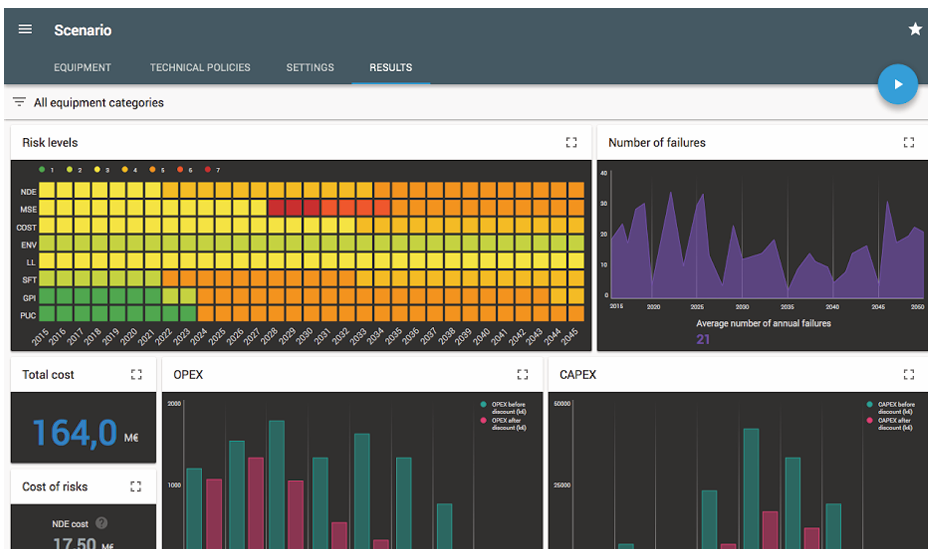
Task: Open the equipment categories filter icon
Action: 19,102
